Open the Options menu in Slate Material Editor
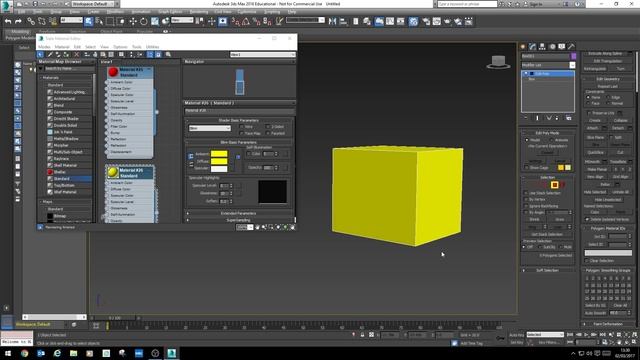This screenshot has width=640, height=360. pos(120,47)
